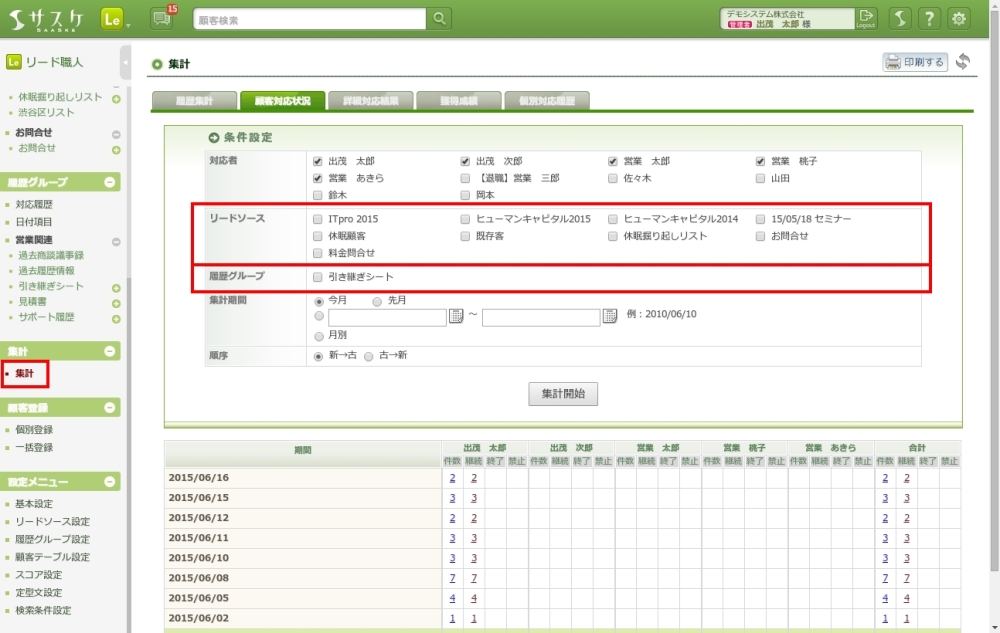Open the Le product switcher dropdown
1000x633 pixels.
click(115, 19)
